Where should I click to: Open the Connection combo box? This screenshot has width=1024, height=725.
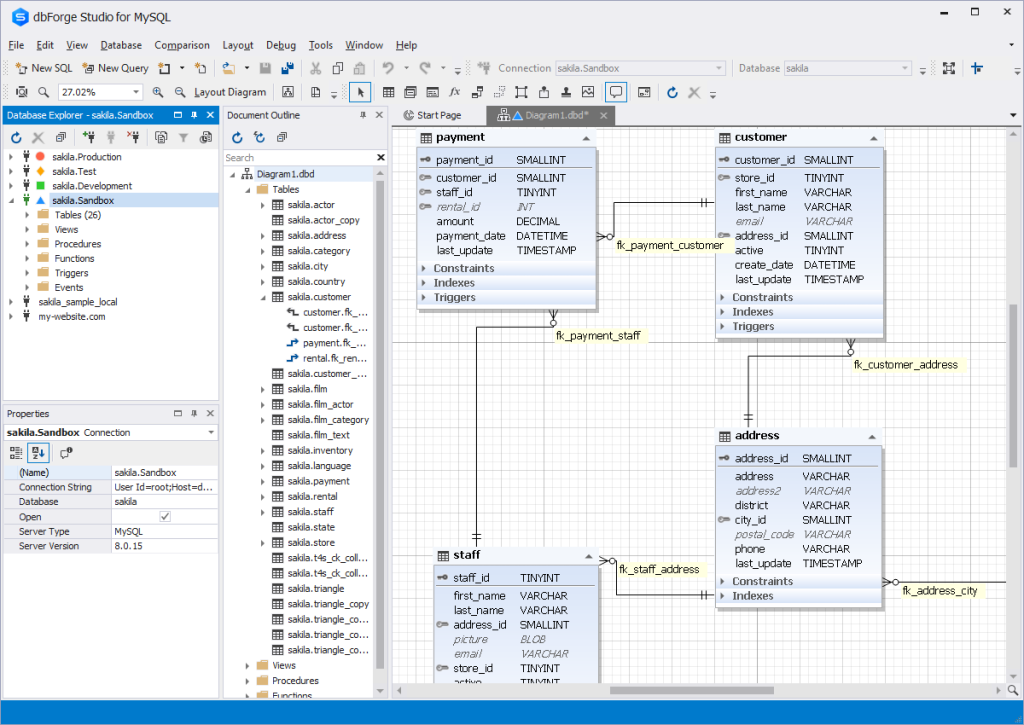pyautogui.click(x=640, y=68)
